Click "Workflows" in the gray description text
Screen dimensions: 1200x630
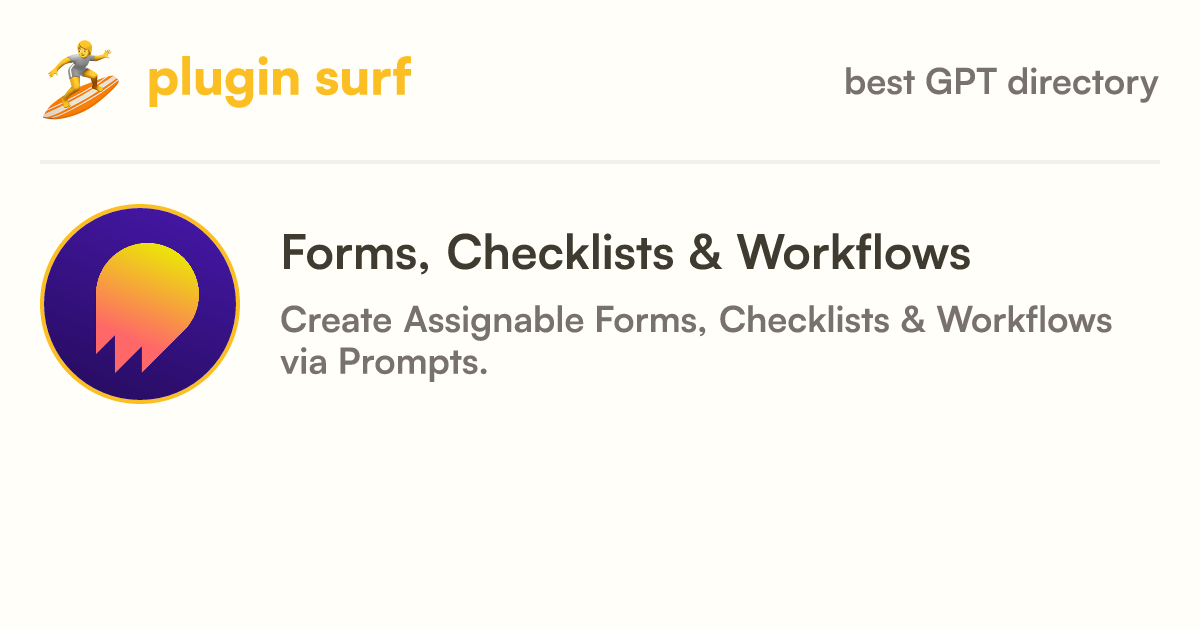pyautogui.click(x=1025, y=320)
